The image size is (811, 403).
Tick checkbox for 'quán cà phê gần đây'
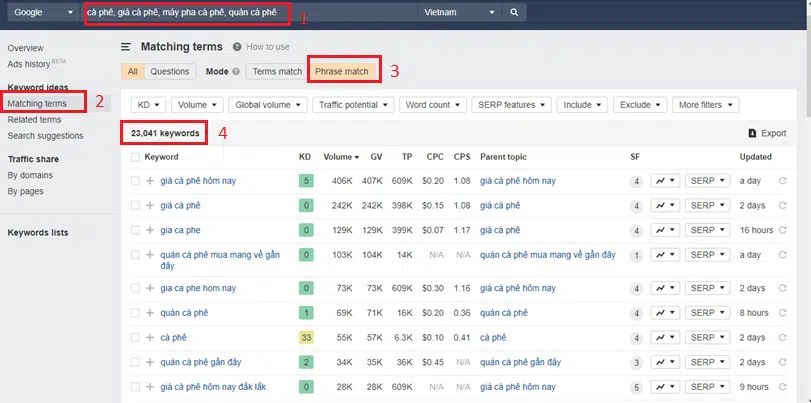135,362
